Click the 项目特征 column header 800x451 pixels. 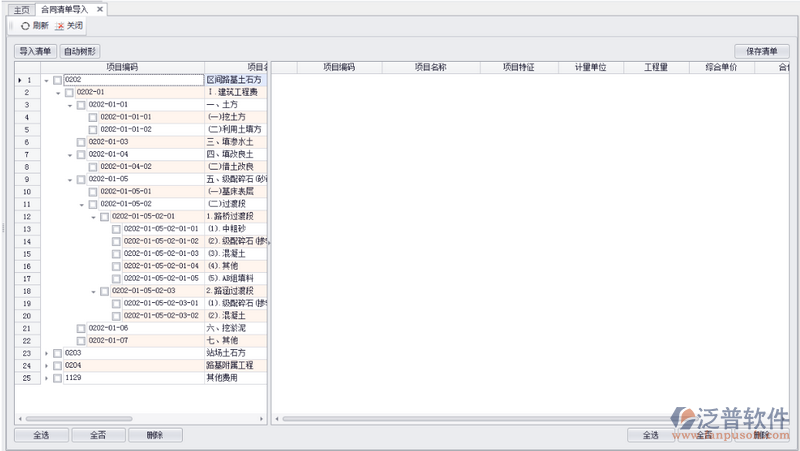click(x=519, y=67)
